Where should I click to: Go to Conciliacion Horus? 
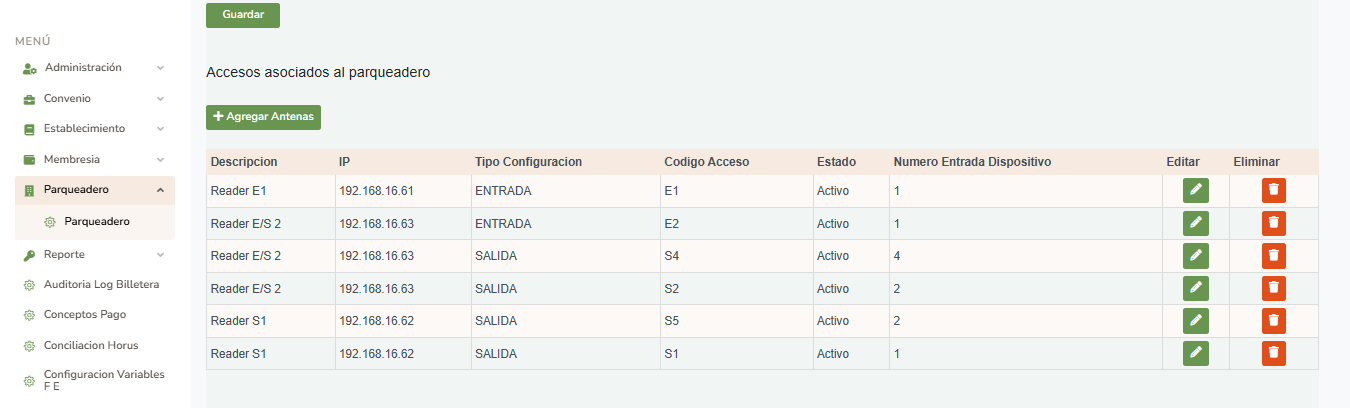[x=90, y=346]
